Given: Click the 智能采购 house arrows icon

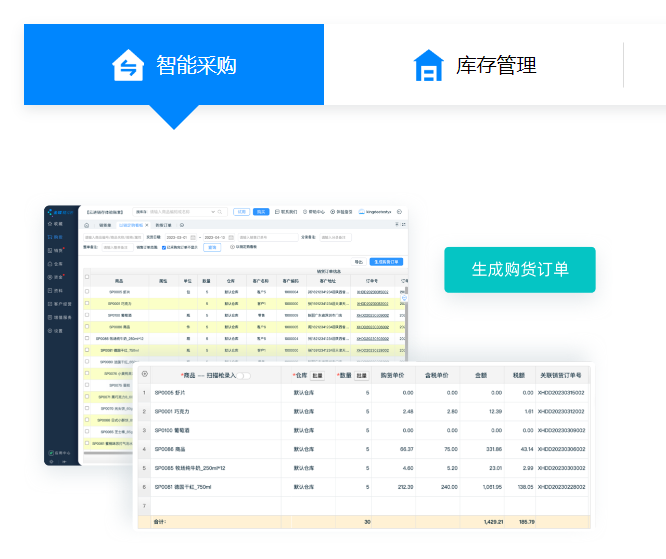Looking at the screenshot, I should click(x=128, y=65).
